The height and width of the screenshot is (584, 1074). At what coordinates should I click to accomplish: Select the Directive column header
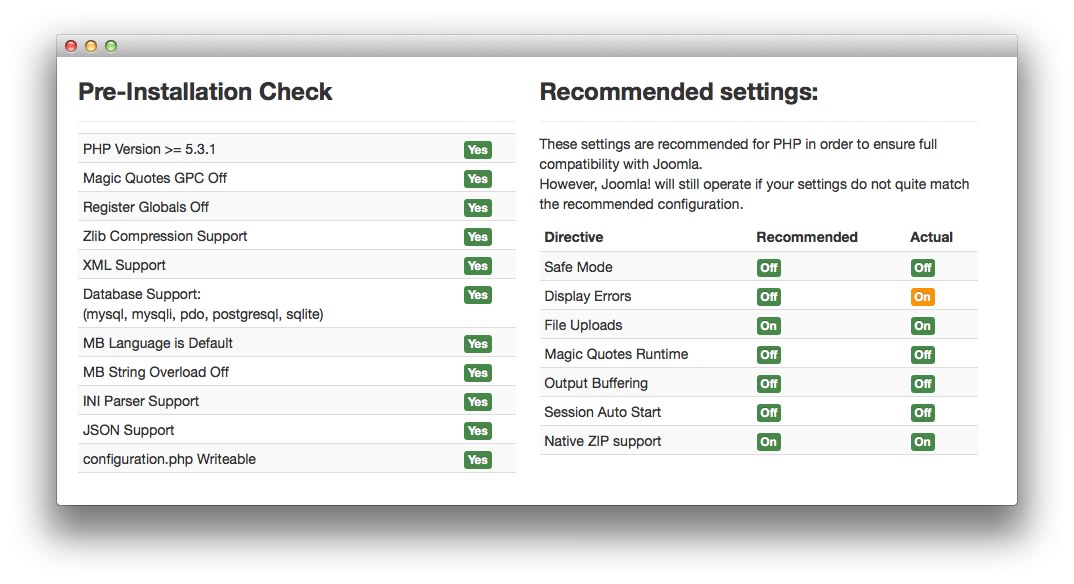pos(573,237)
